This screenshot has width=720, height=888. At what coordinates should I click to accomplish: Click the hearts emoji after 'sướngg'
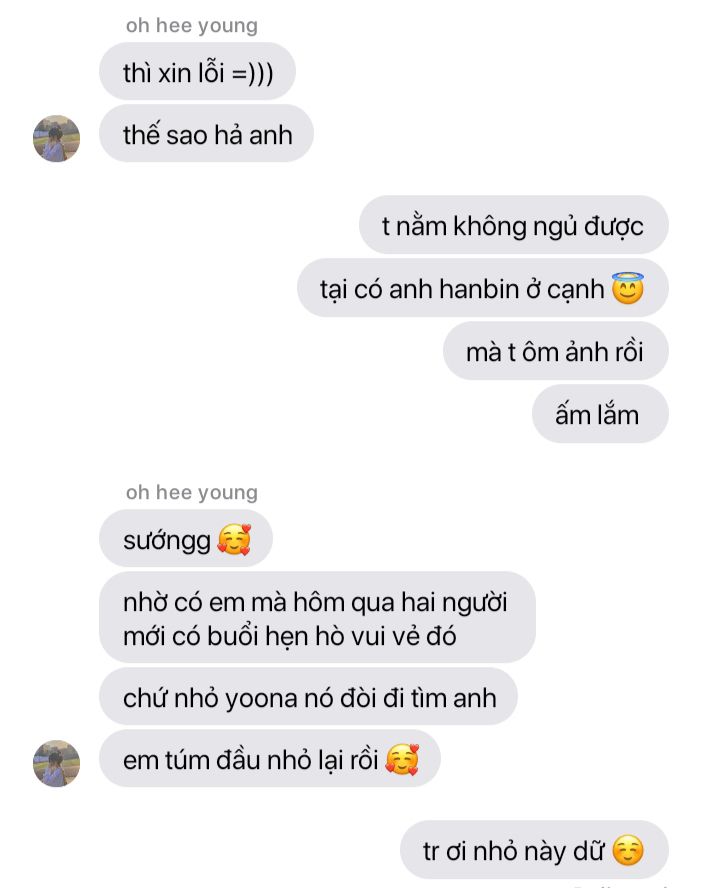coord(234,539)
